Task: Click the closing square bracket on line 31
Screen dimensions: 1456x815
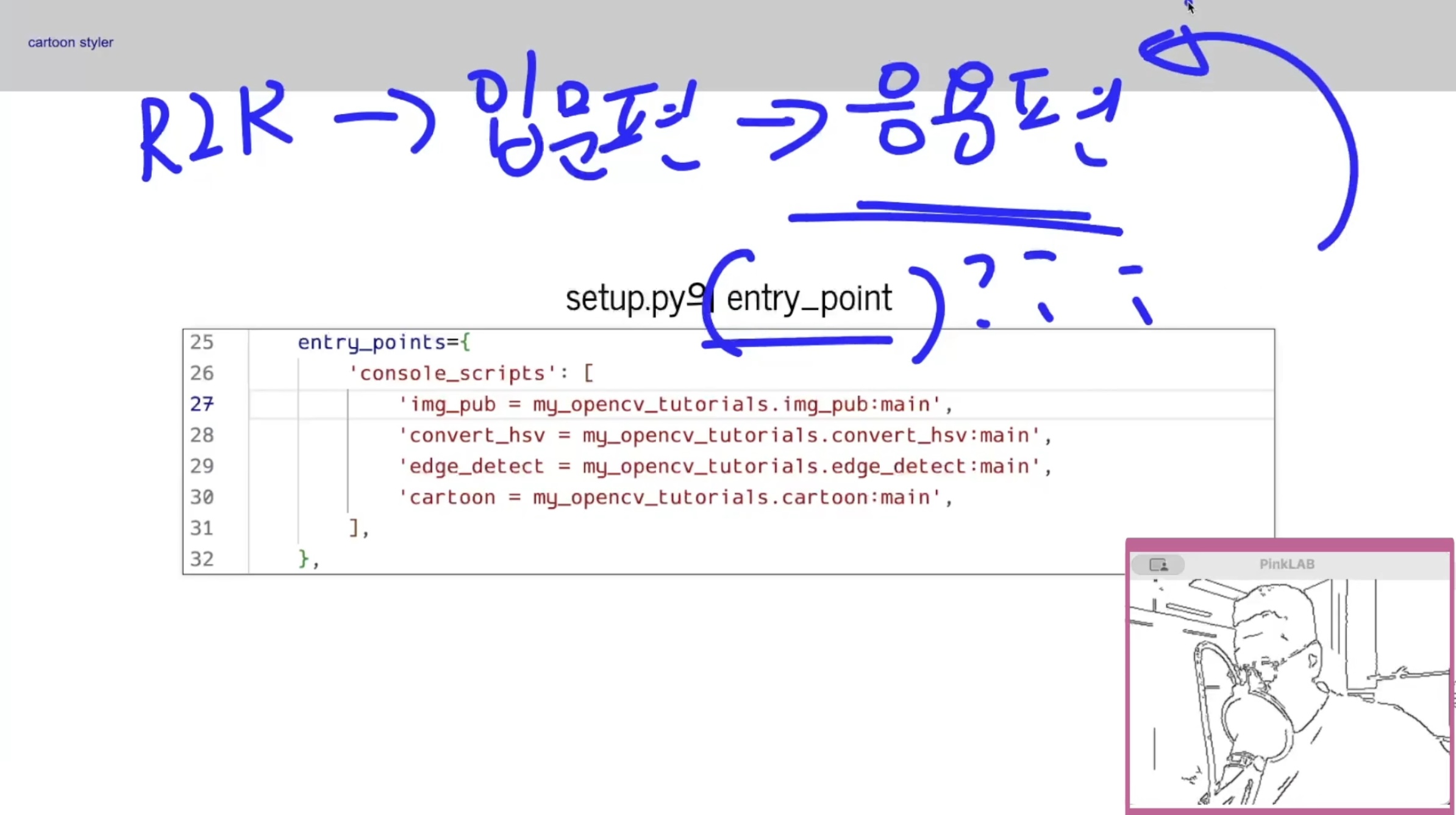Action: [x=354, y=528]
